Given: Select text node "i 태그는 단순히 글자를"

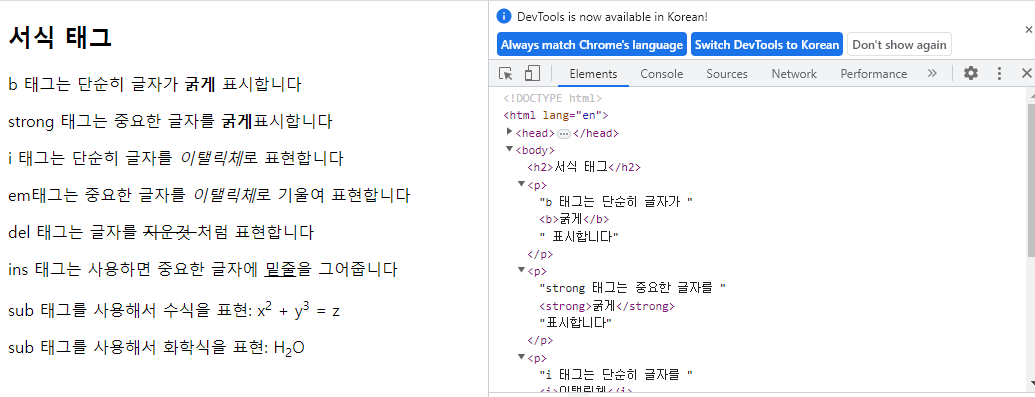Looking at the screenshot, I should [616, 375].
